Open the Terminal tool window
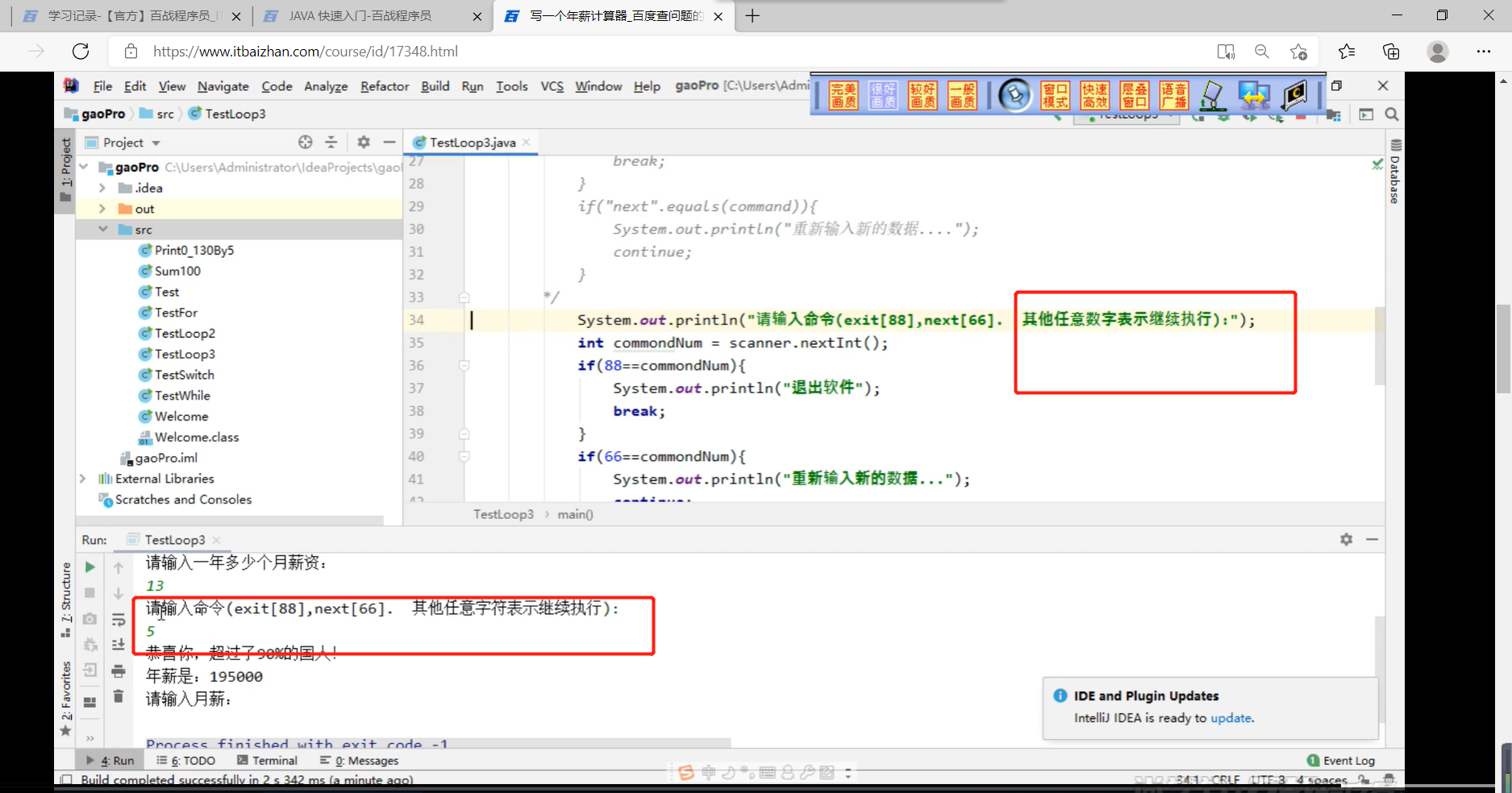This screenshot has width=1512, height=793. point(267,760)
